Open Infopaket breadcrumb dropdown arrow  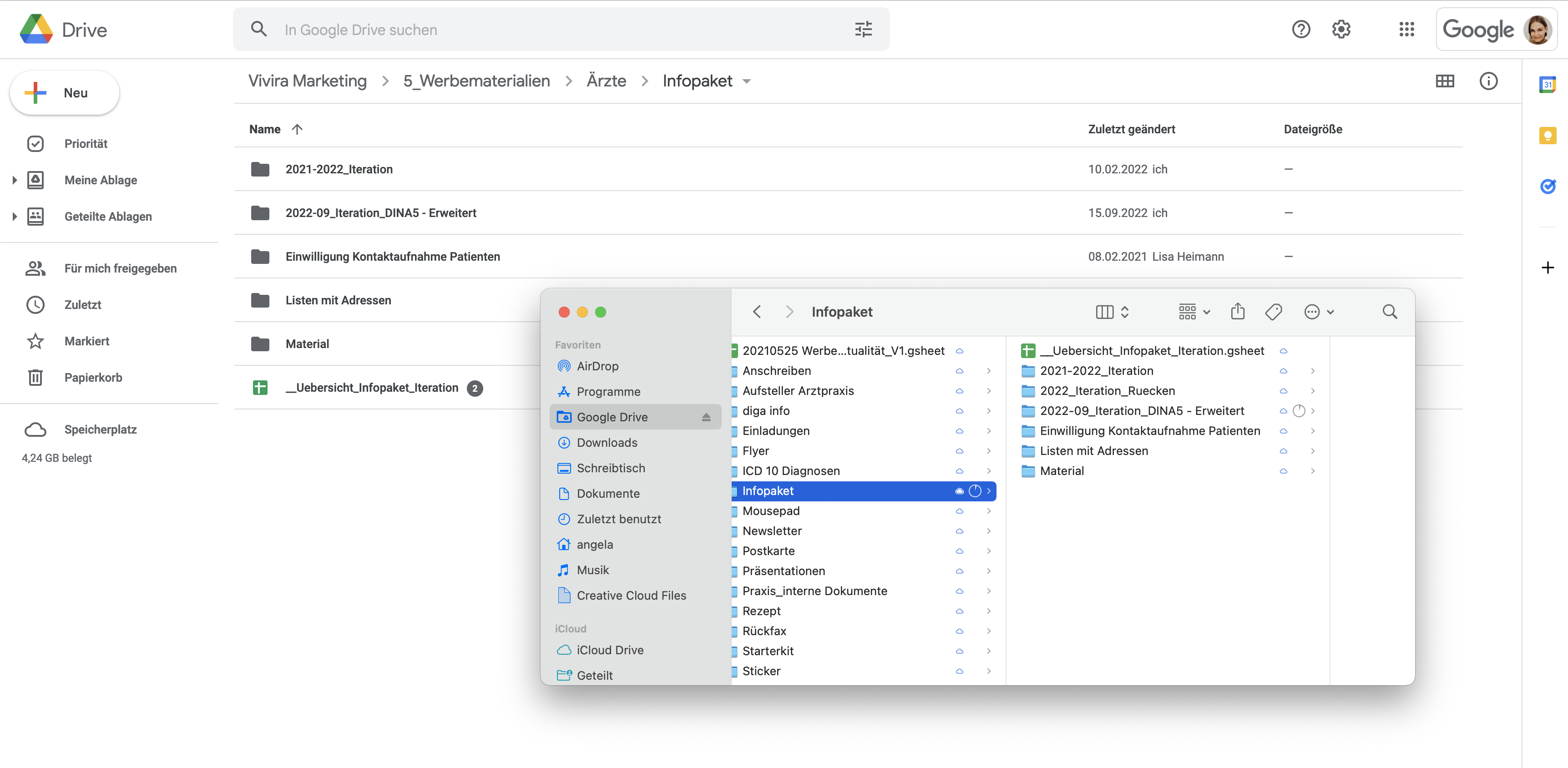(747, 81)
